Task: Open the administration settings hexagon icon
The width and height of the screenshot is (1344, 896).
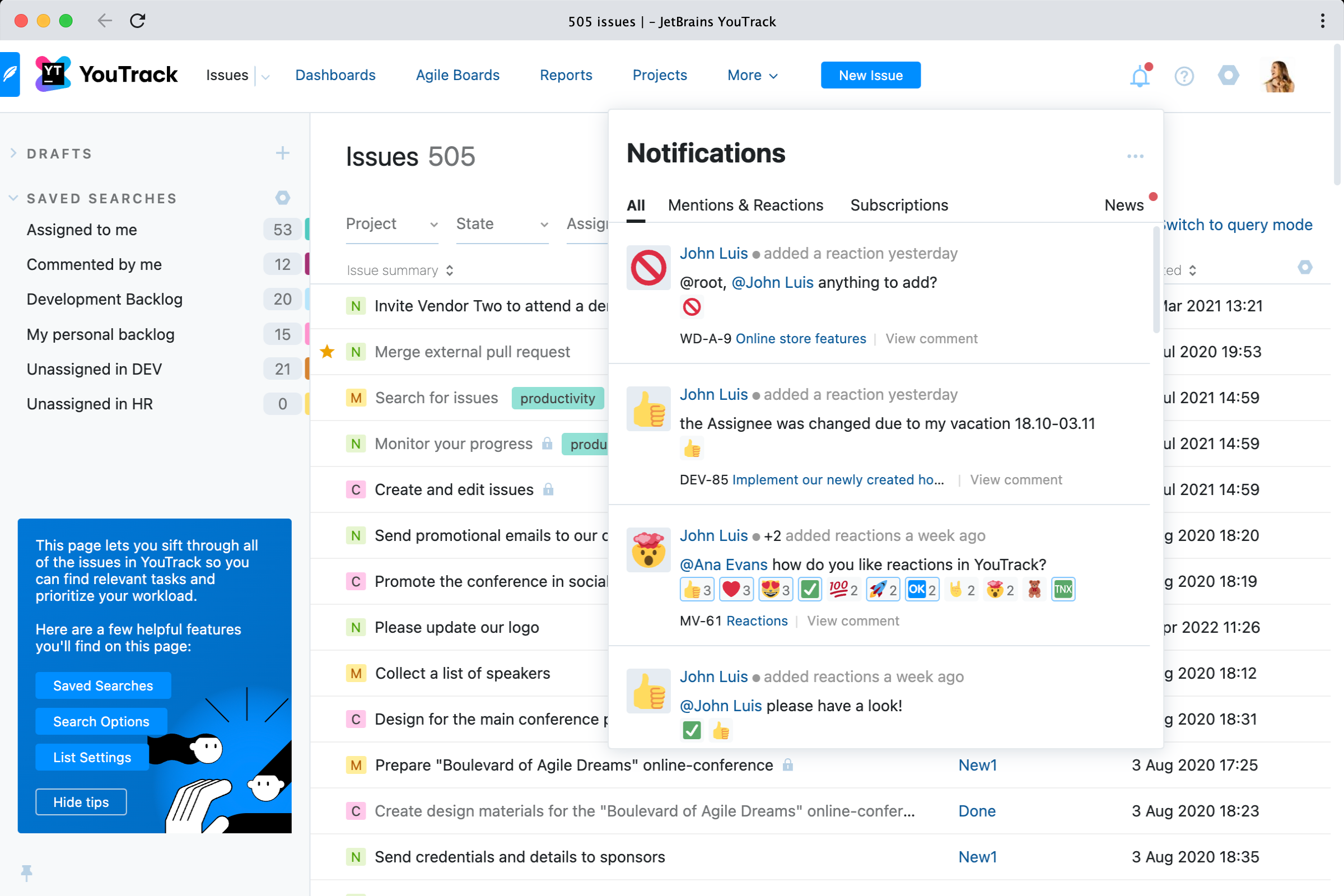Action: (1228, 76)
